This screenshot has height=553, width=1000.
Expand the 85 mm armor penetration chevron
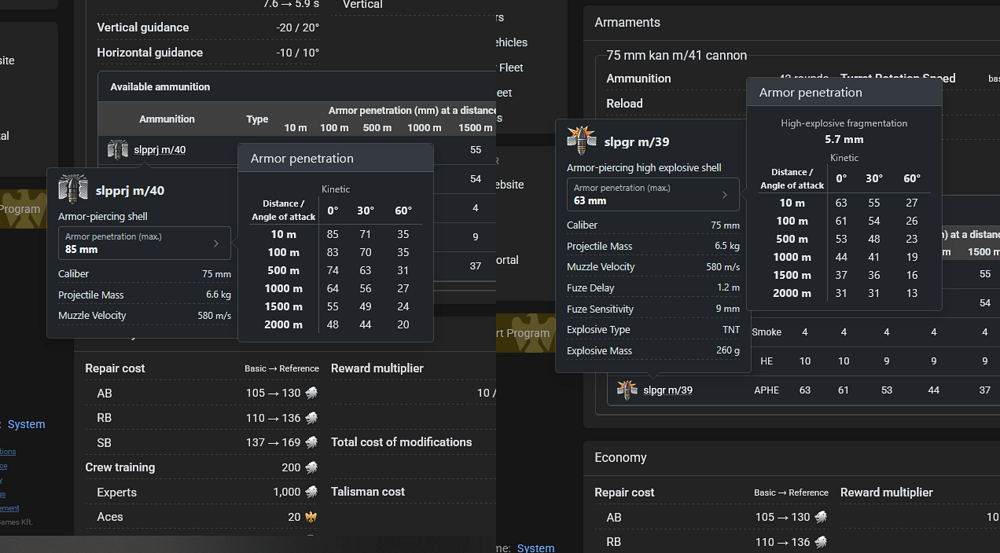216,243
